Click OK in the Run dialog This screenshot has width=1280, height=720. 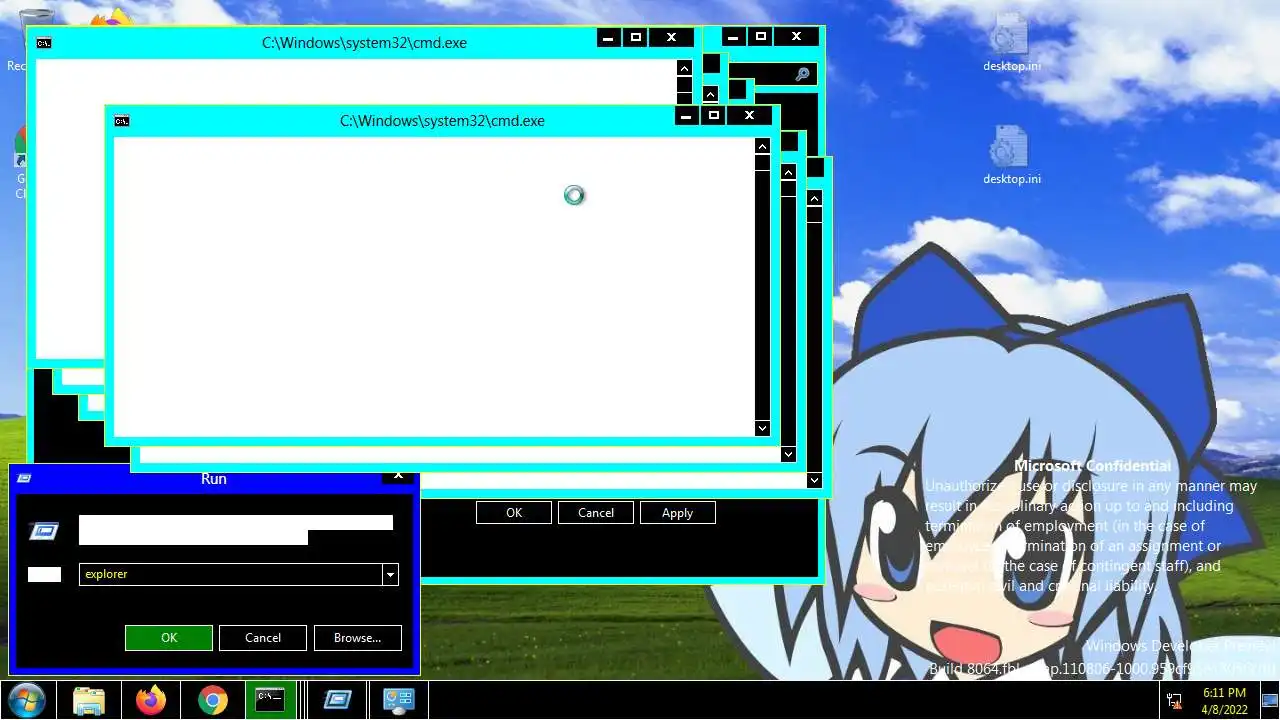(169, 638)
